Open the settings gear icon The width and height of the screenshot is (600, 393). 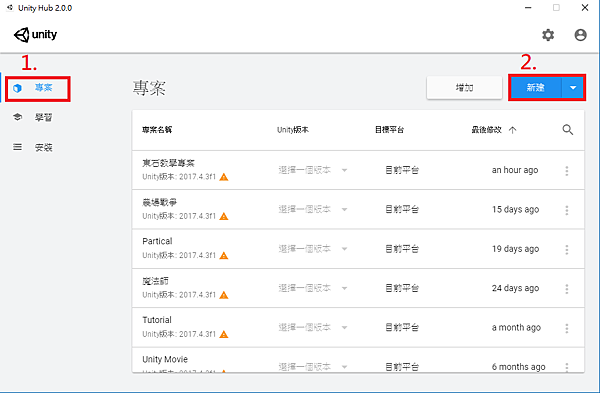click(548, 35)
